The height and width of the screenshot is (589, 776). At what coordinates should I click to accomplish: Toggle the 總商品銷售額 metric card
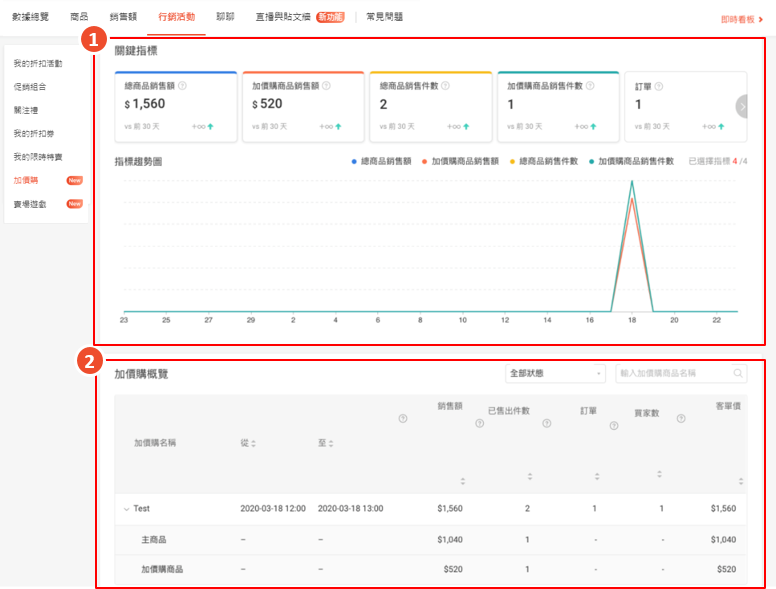tap(175, 106)
